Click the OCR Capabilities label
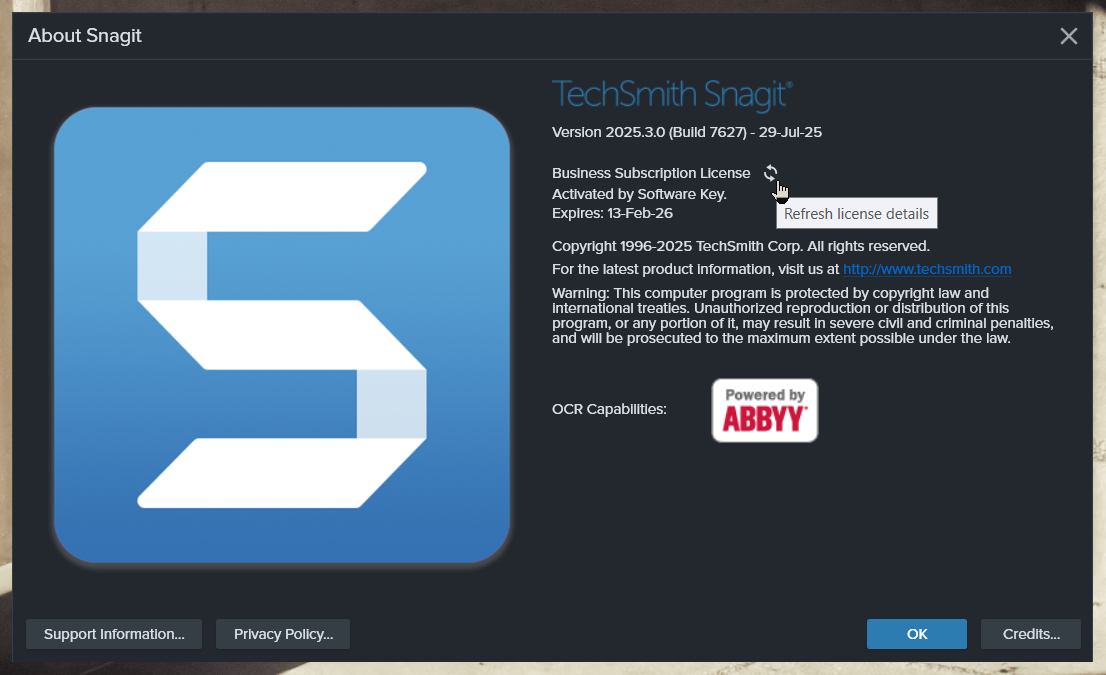1106x675 pixels. pyautogui.click(x=609, y=409)
